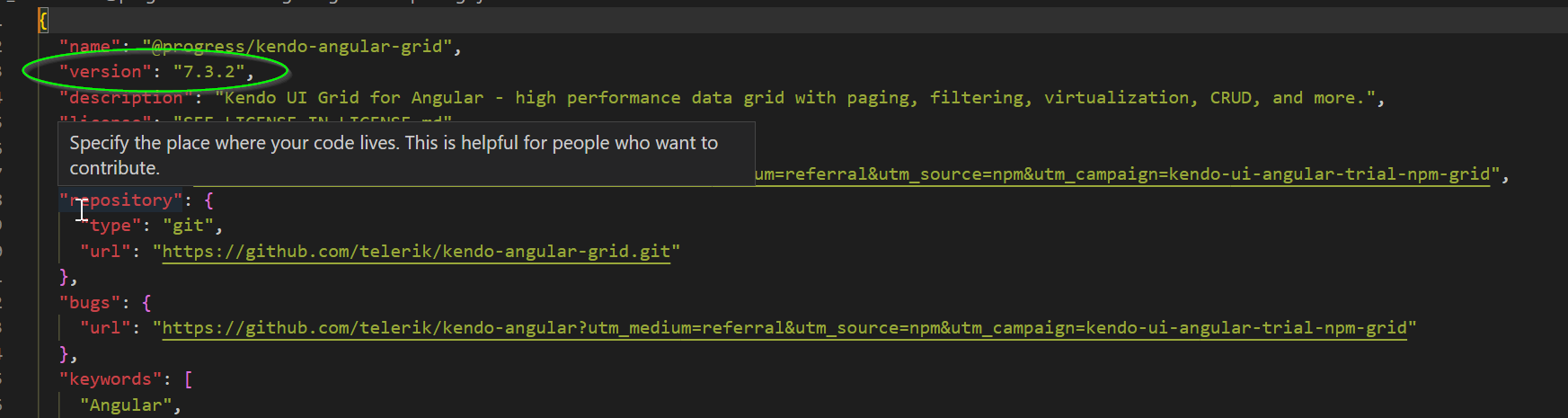The width and height of the screenshot is (1568, 418).
Task: Click the "name" property key
Action: pos(90,47)
